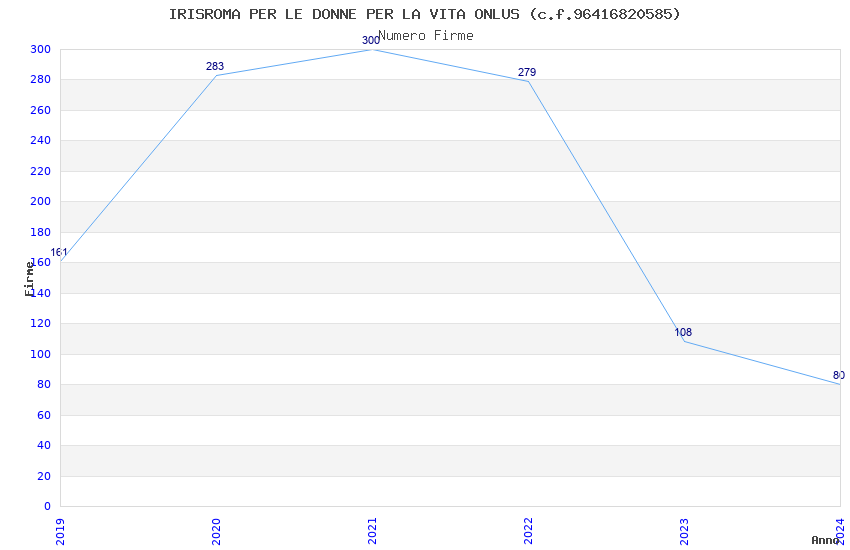Click y-axis tick value 0
Viewport: 850px width, 550px height.
(x=48, y=506)
